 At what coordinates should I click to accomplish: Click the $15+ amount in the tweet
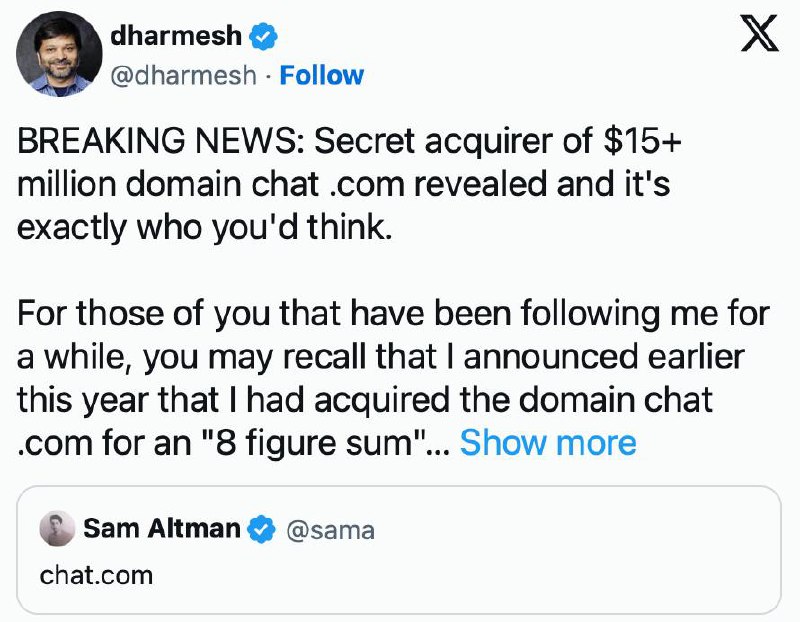point(642,140)
